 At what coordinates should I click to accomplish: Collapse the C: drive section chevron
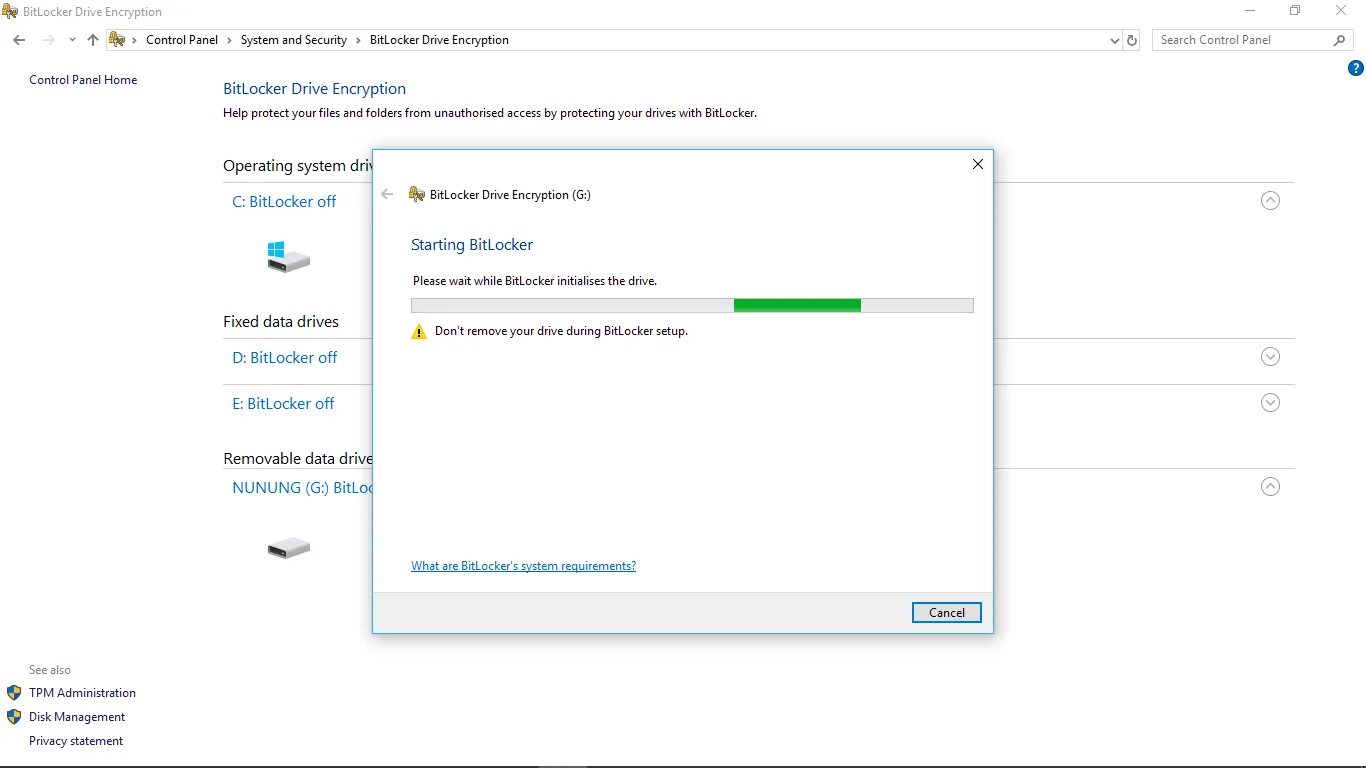point(1270,200)
